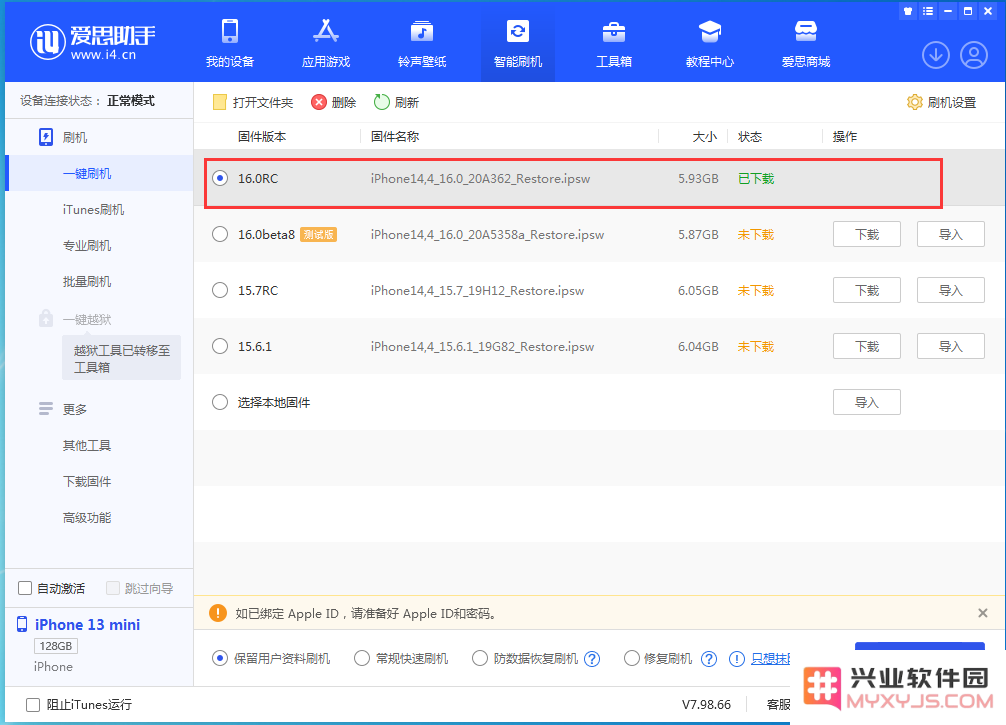The width and height of the screenshot is (1006, 725).
Task: Close the Apple ID warning notice
Action: 982,613
